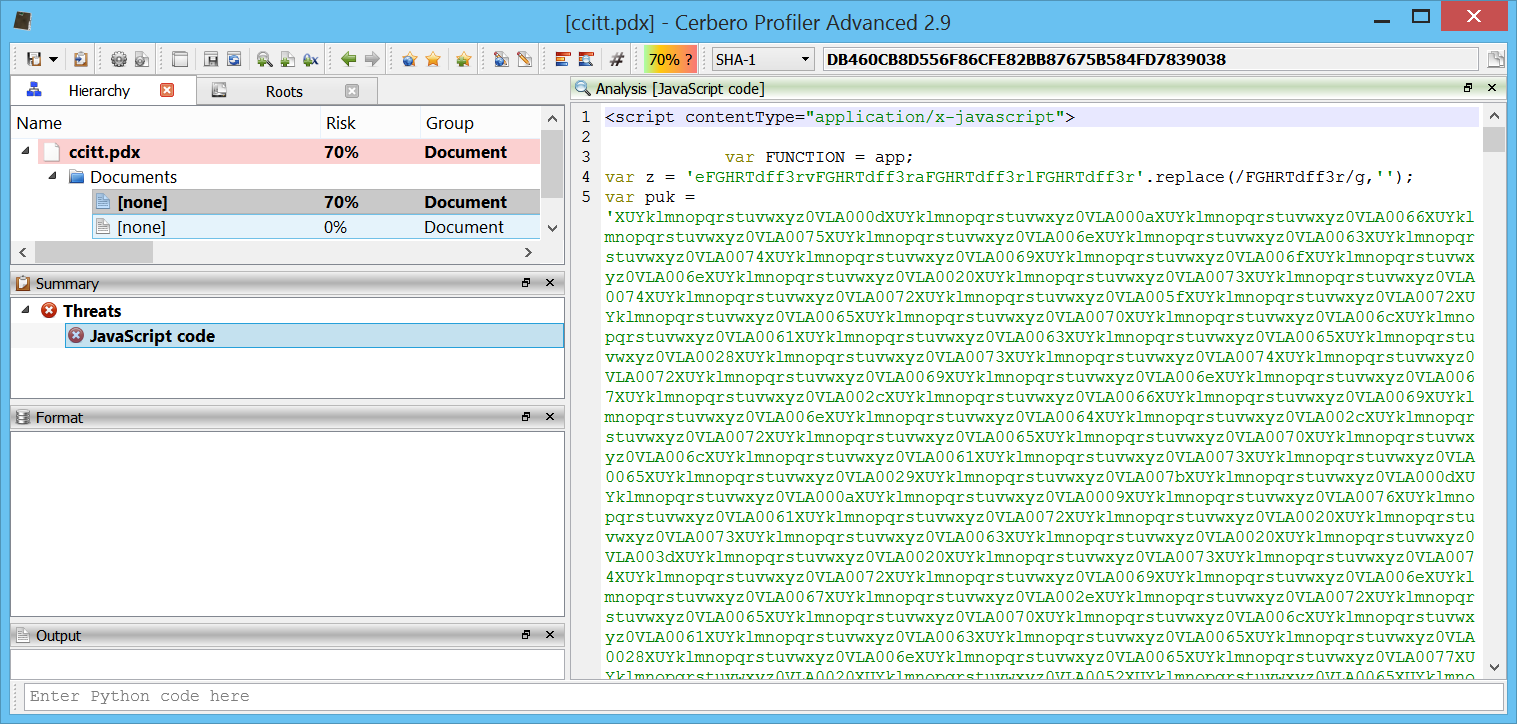Float the Output panel
This screenshot has width=1517, height=724.
[x=526, y=635]
